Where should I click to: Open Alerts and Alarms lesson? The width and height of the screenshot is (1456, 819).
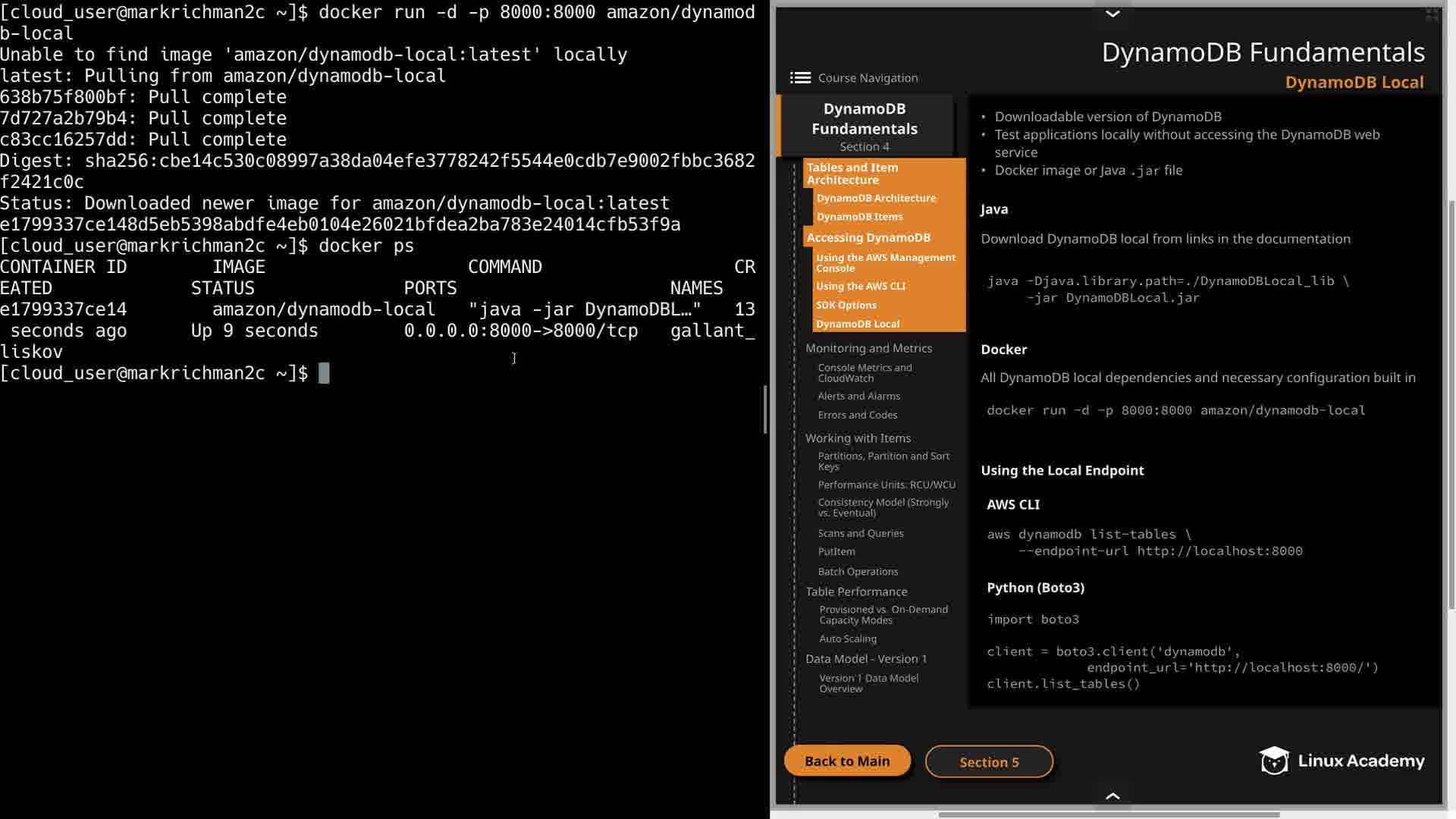pos(858,396)
